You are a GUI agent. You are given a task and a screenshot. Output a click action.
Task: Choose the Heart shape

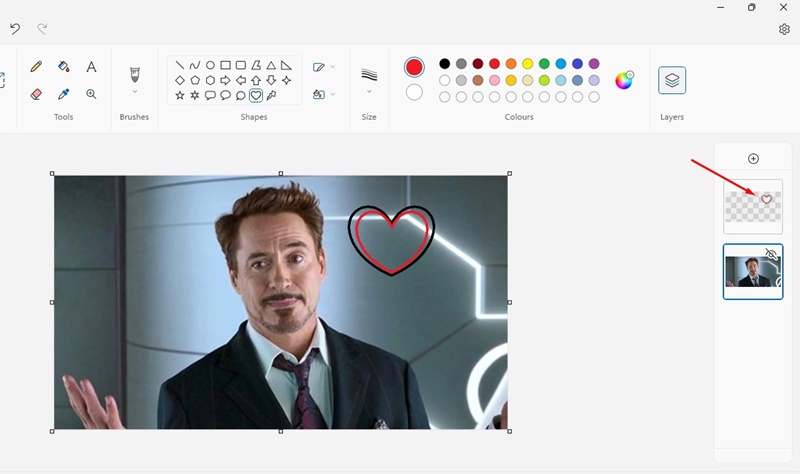256,95
